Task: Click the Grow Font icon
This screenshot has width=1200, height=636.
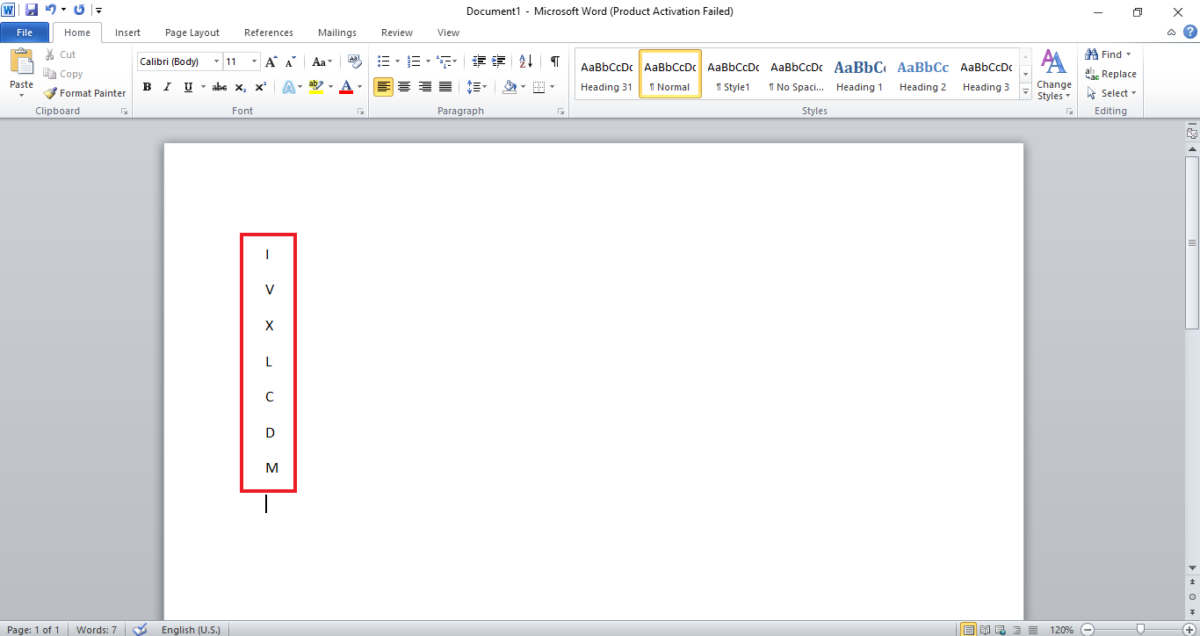Action: coord(271,62)
